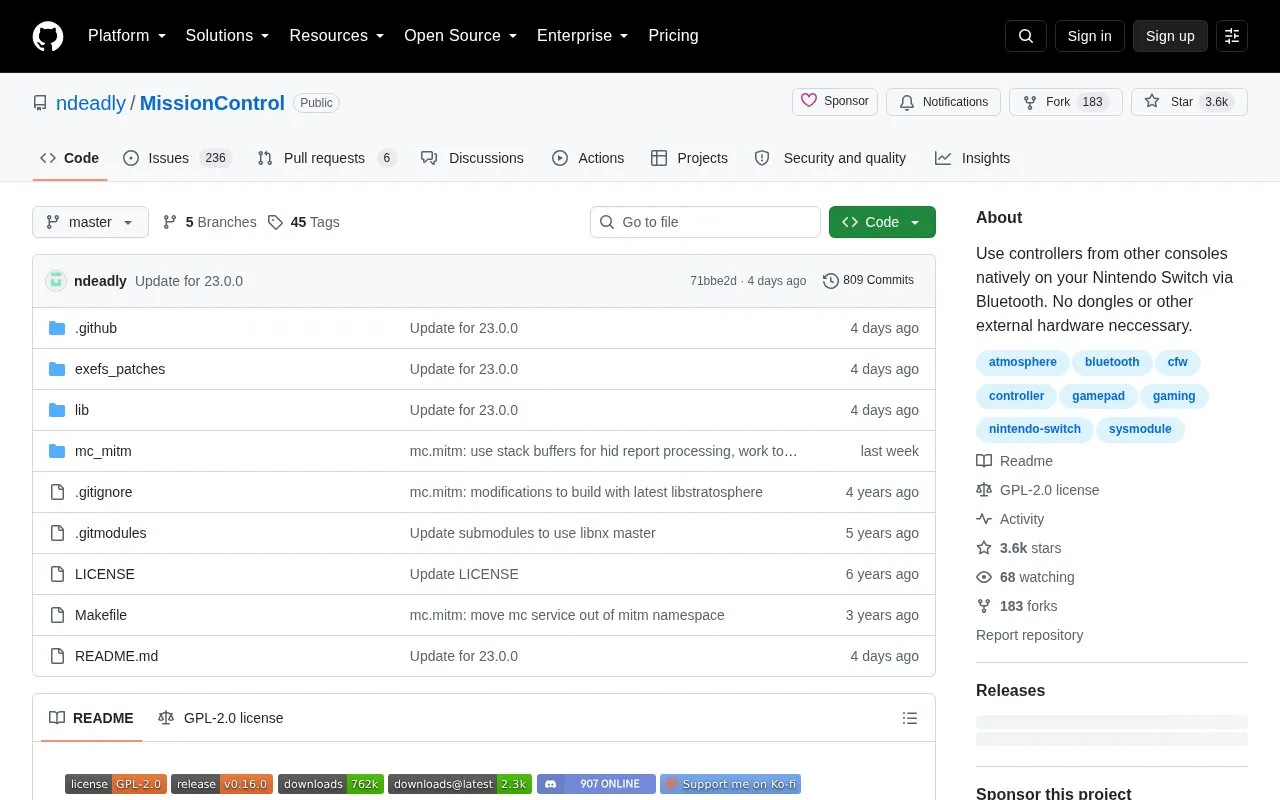Open the exefs_patches folder

coord(120,369)
